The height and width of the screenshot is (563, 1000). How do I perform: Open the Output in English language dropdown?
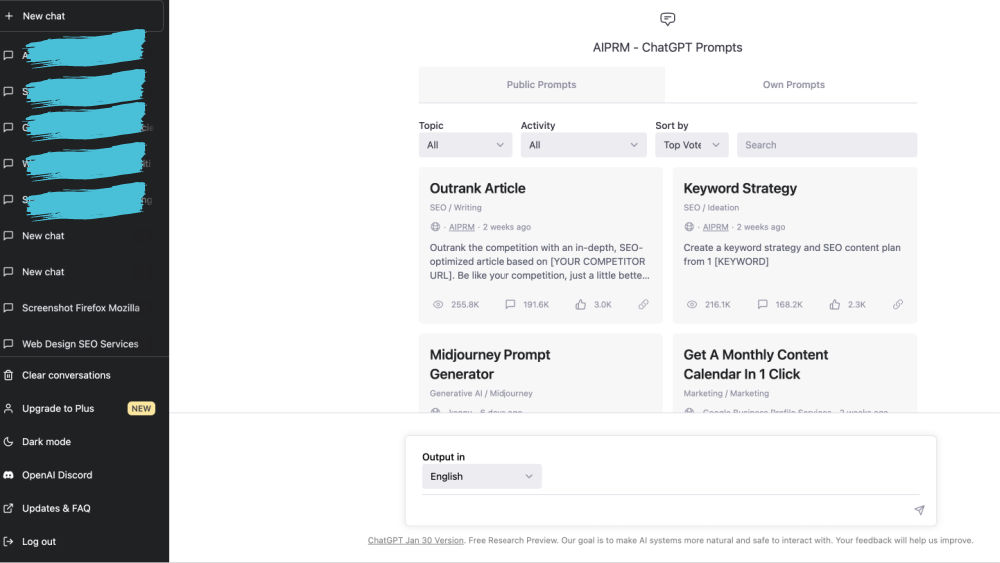[482, 476]
